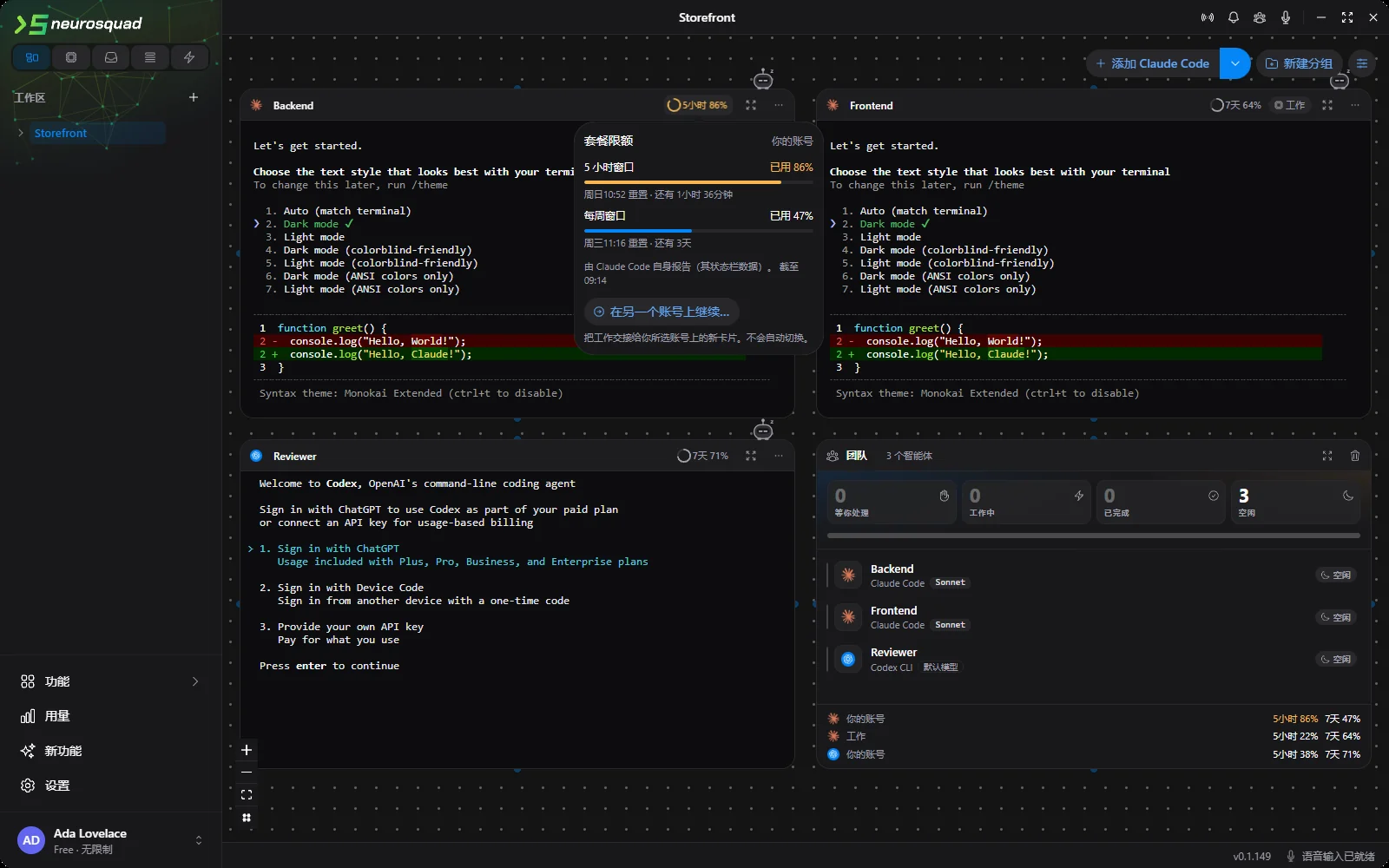Expand the Storefront workspace tree chevron

pyautogui.click(x=21, y=133)
